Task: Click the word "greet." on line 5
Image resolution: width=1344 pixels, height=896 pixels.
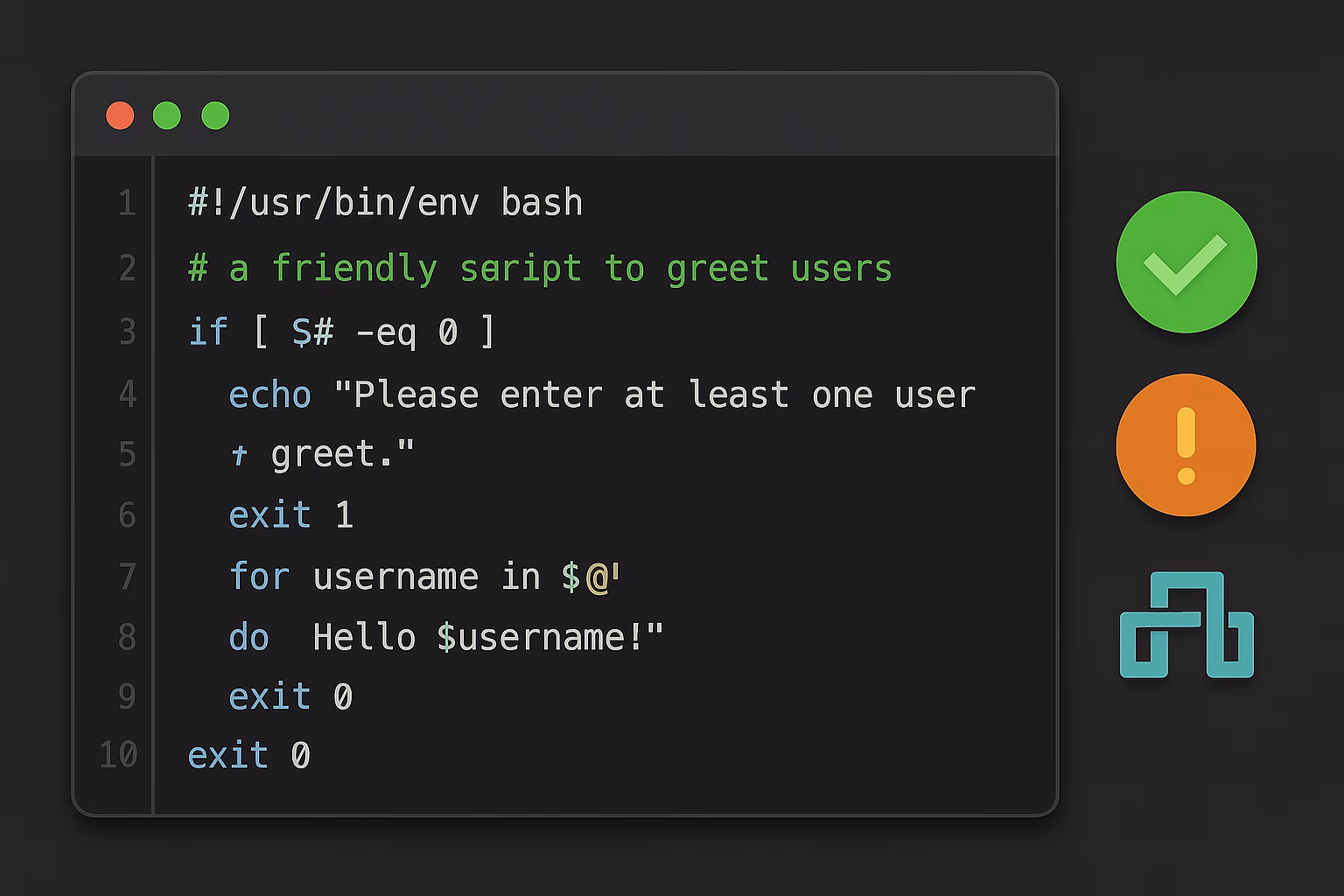Action: pos(341,455)
